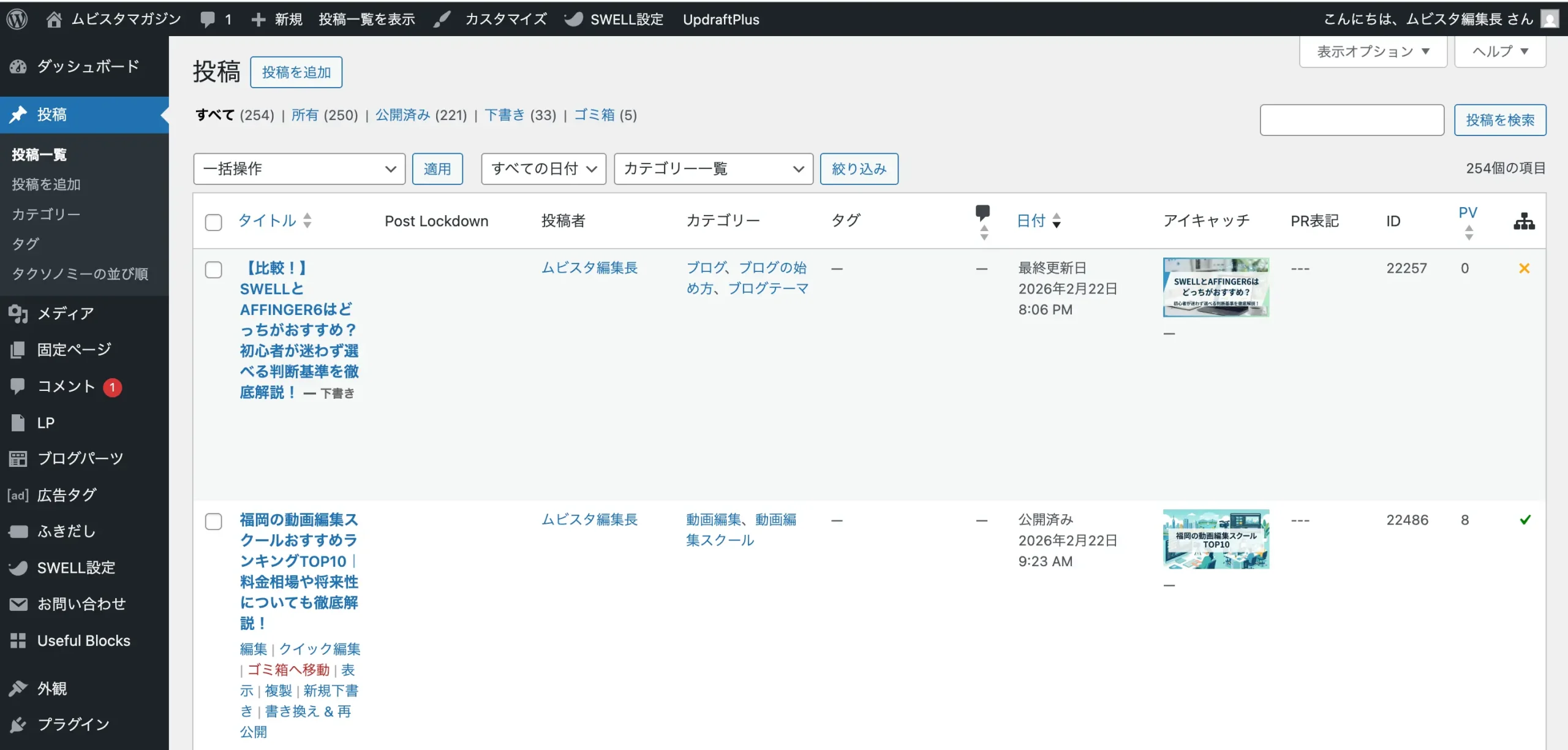Click the hierarchy icon in the table header
Screen dimensions: 1568x750
[x=1524, y=221]
